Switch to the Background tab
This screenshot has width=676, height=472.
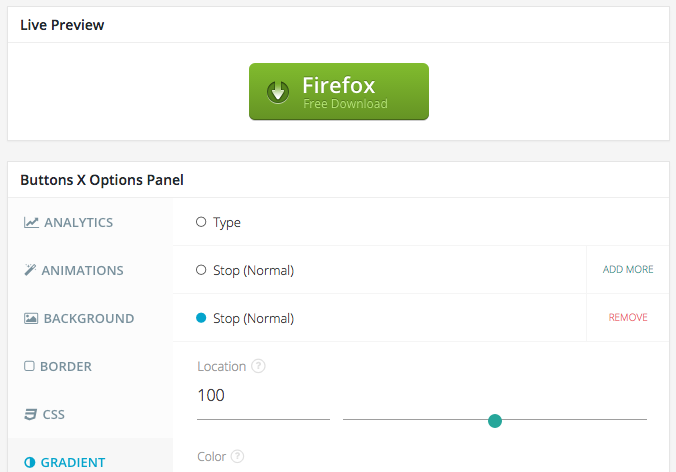click(x=90, y=319)
